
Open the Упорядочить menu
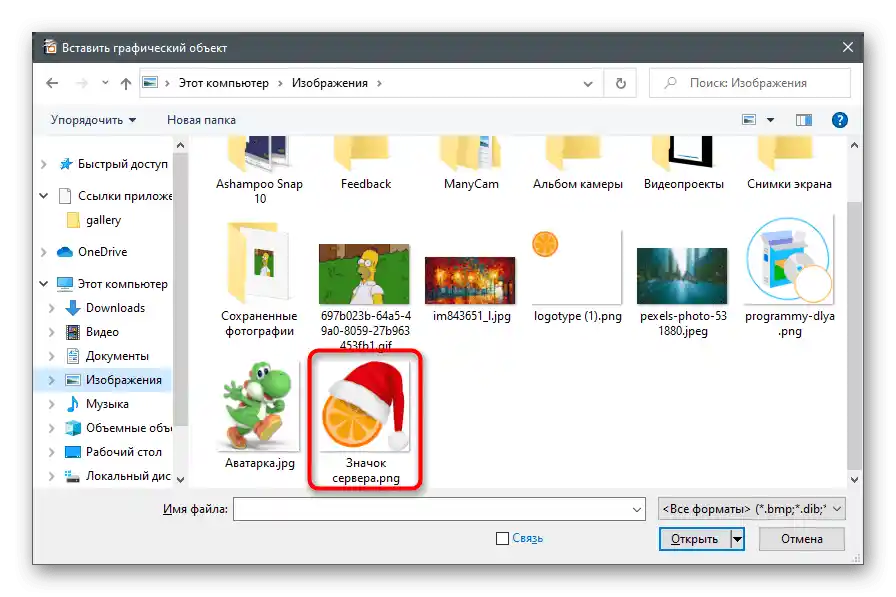pyautogui.click(x=93, y=120)
